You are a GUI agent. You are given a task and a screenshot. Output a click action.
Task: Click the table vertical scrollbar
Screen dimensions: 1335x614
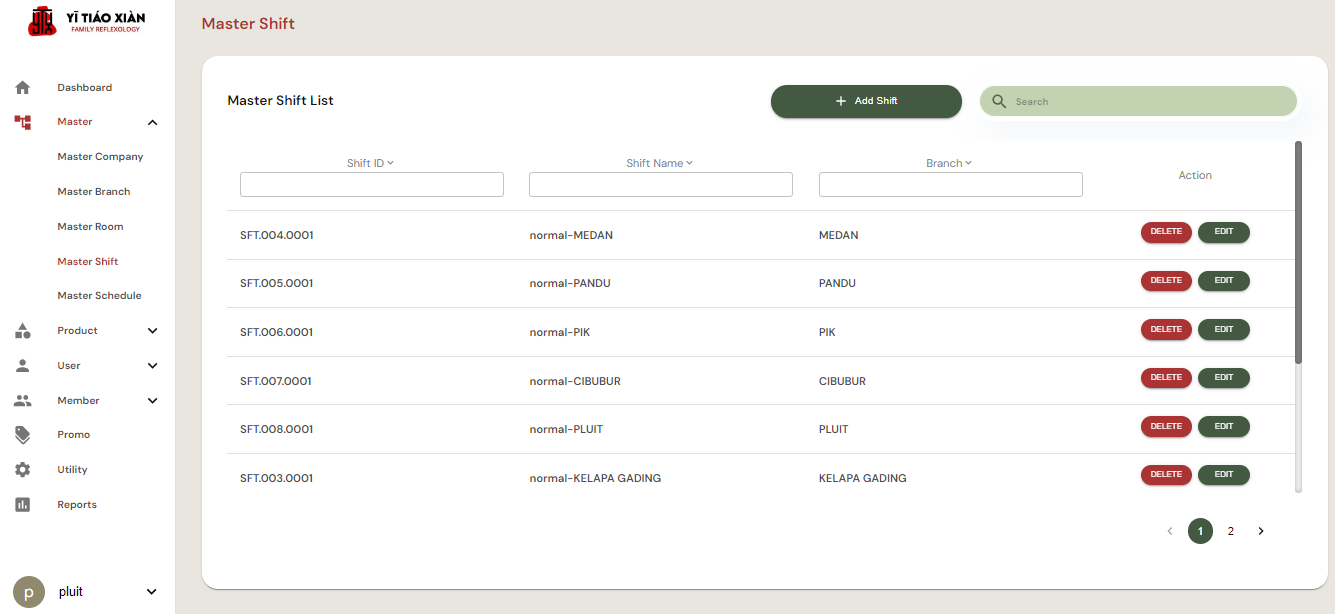tap(1298, 252)
